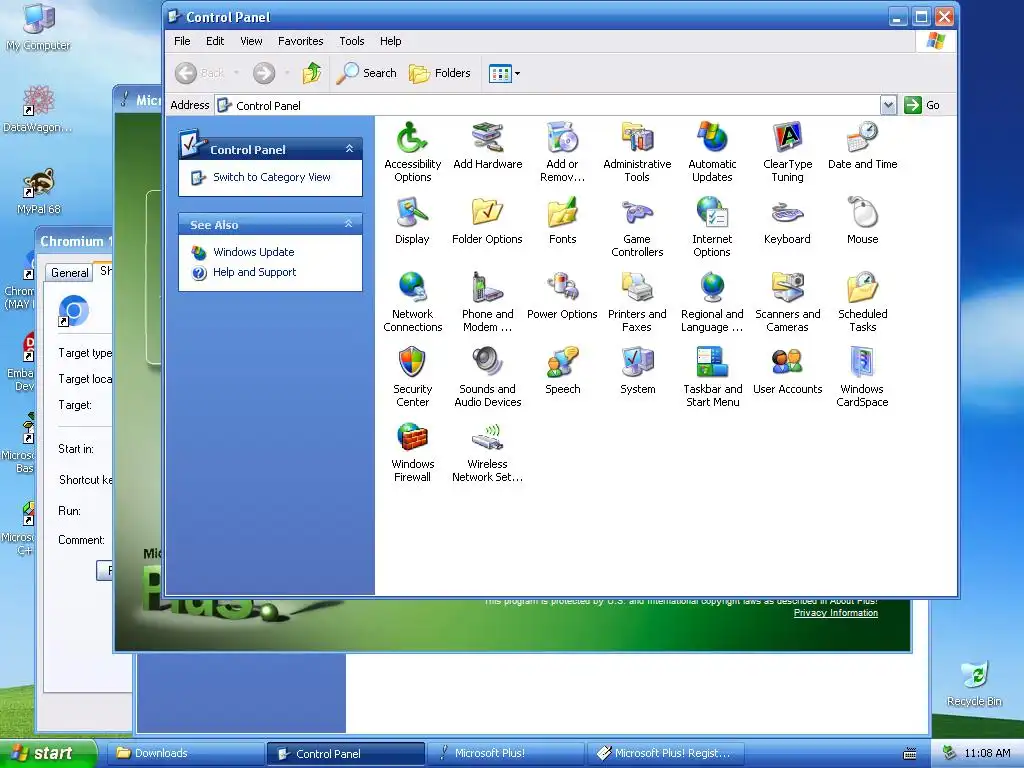Click the taskbar clock showing 11:08 AM
Image resolution: width=1024 pixels, height=768 pixels.
[x=987, y=754]
